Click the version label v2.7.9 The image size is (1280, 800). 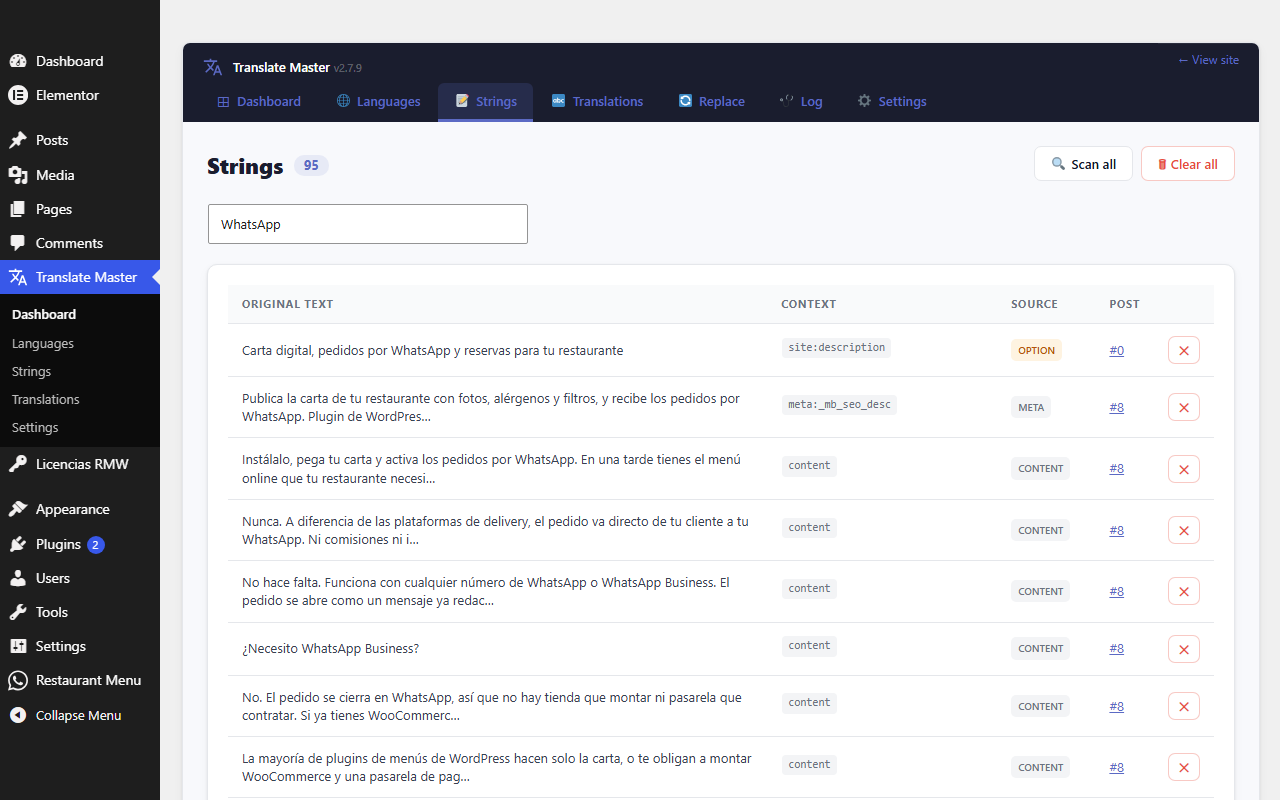click(x=348, y=68)
